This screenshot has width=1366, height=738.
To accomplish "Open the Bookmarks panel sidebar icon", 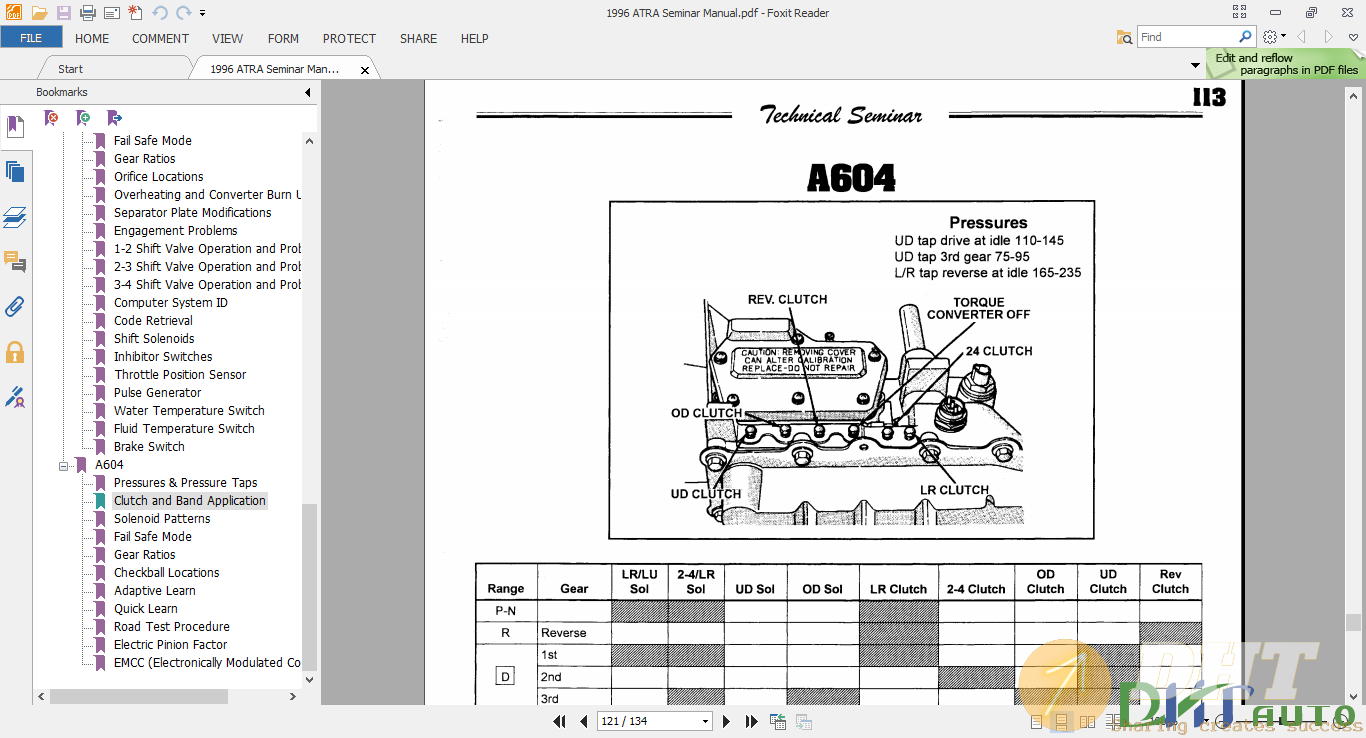I will pyautogui.click(x=15, y=127).
